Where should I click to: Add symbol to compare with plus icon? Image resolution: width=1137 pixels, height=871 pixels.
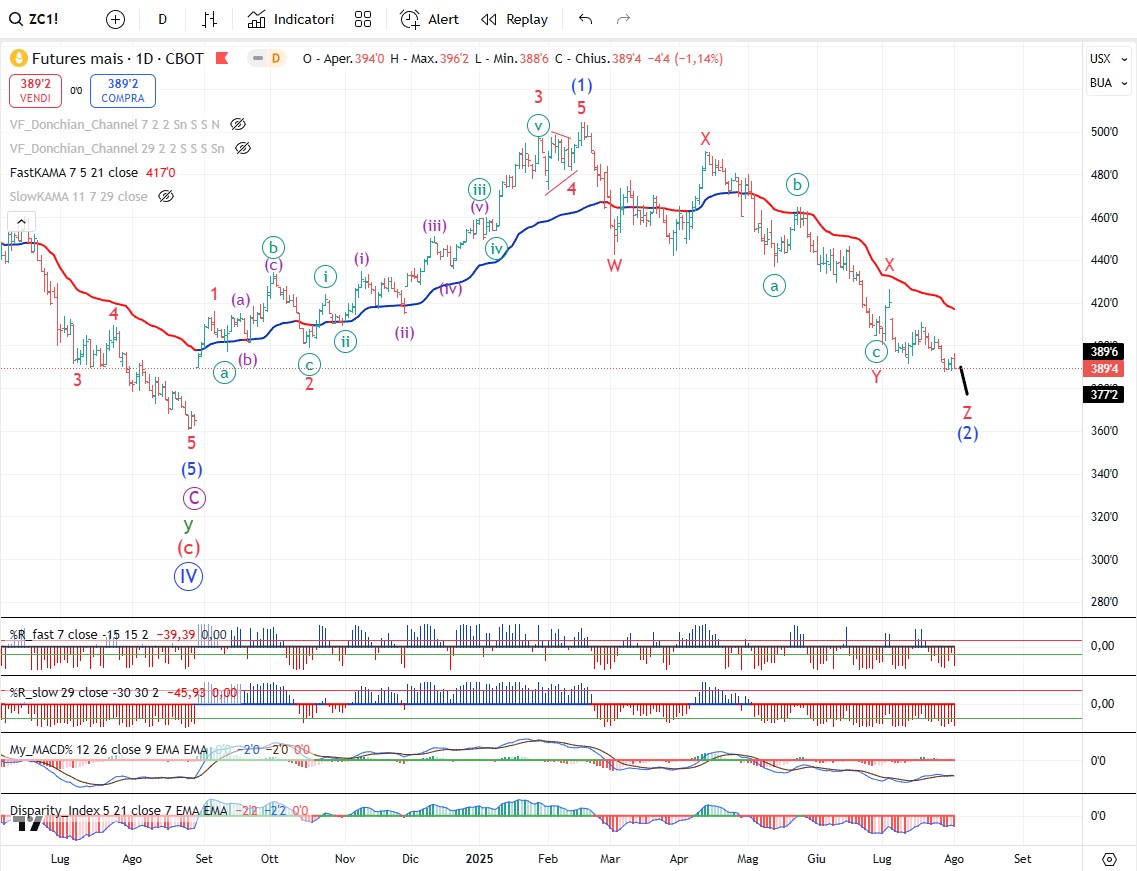tap(115, 20)
